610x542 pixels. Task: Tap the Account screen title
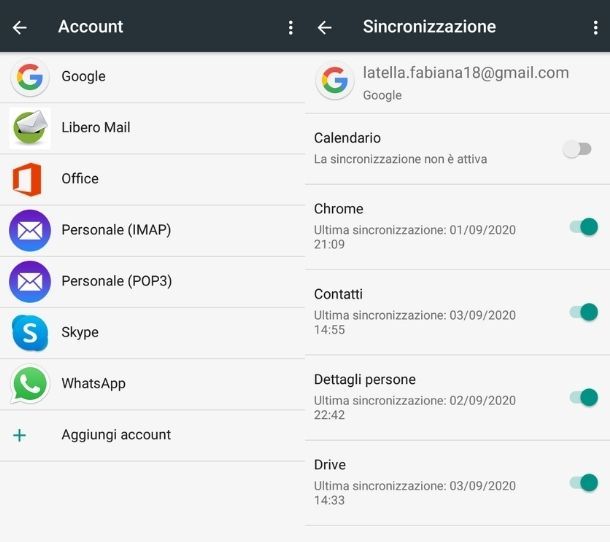91,27
